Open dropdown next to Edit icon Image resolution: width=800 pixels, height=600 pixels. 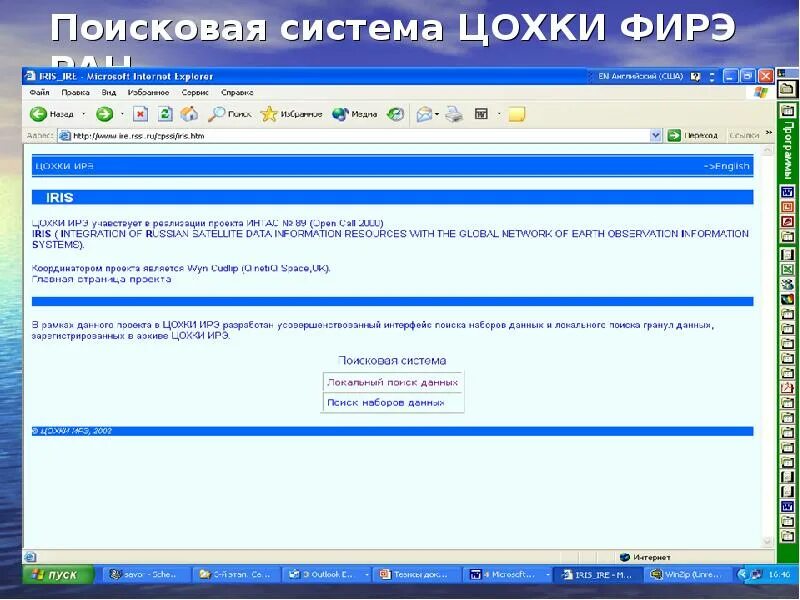tap(499, 114)
